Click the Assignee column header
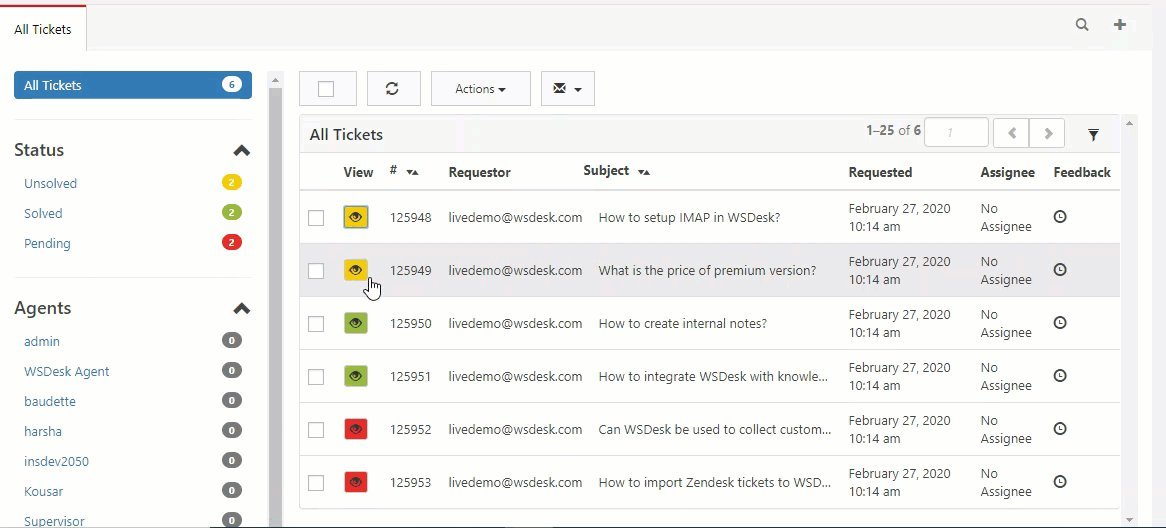Image resolution: width=1166 pixels, height=528 pixels. [x=1008, y=173]
